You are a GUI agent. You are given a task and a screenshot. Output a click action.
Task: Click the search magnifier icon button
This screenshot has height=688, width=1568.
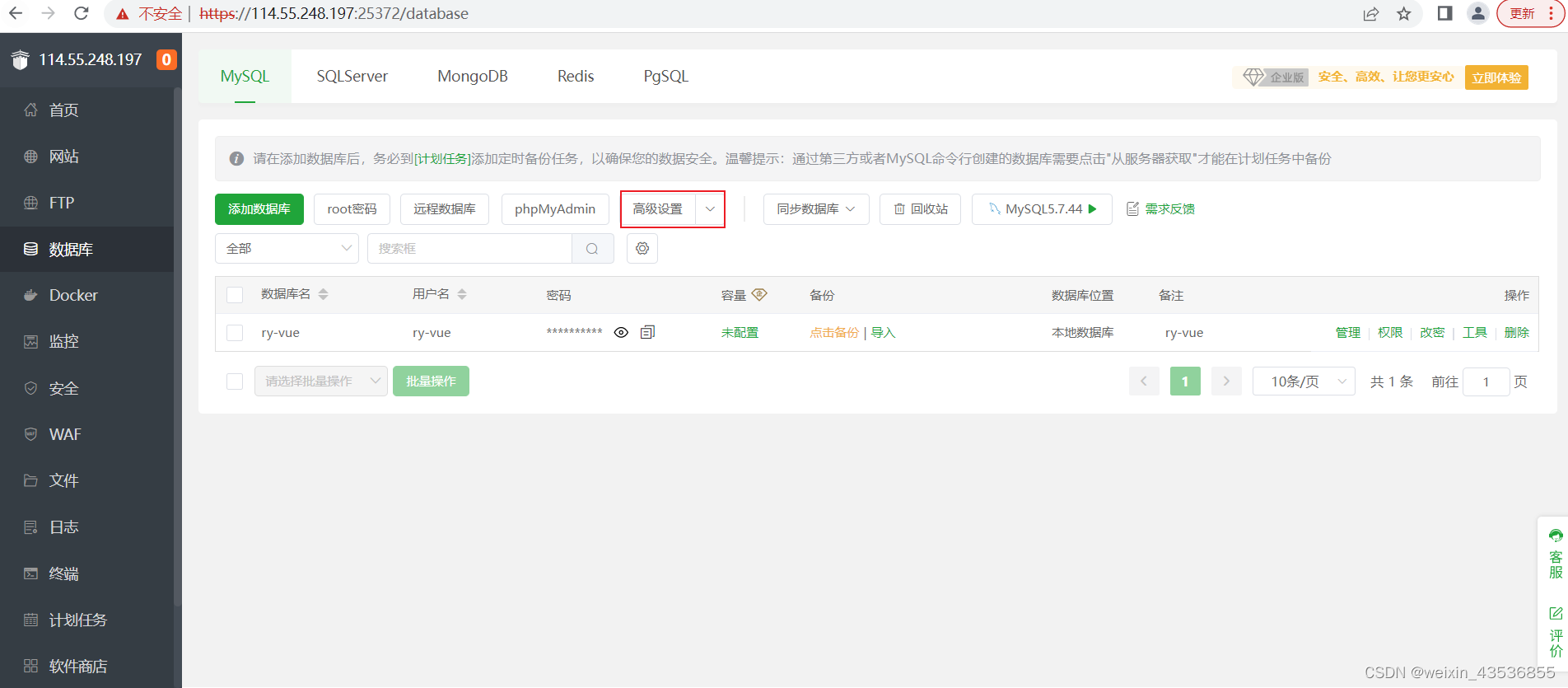click(x=592, y=249)
